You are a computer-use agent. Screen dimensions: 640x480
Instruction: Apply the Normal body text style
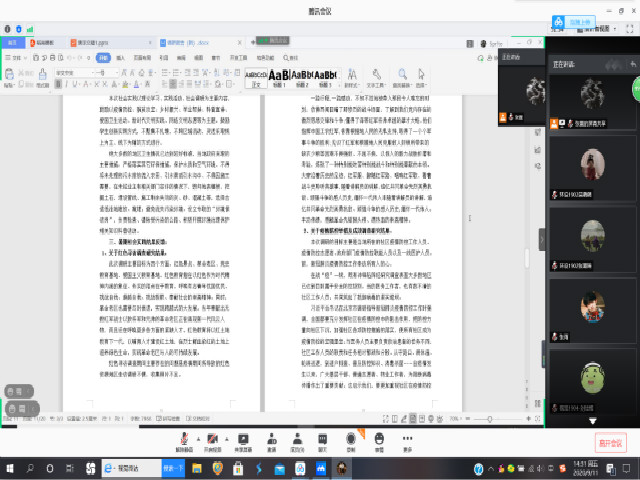coord(256,78)
